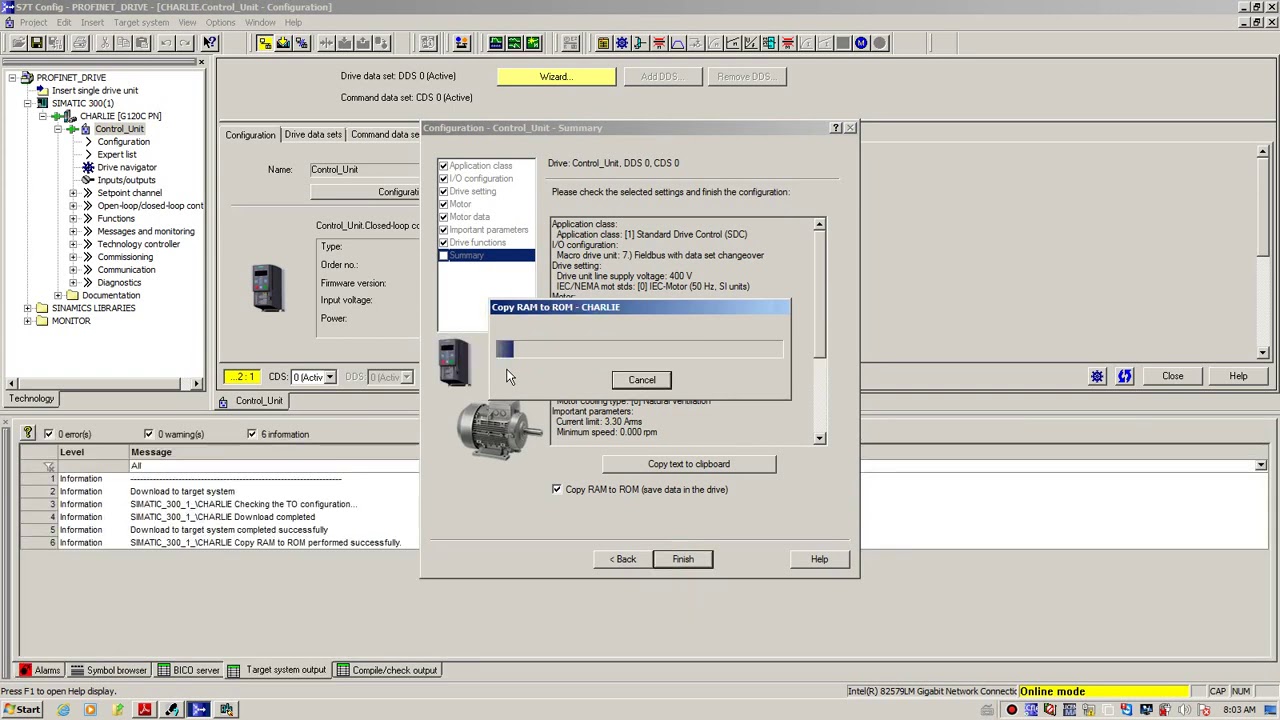Click the Copy RAM to ROM progress bar
This screenshot has width=1280, height=720.
[639, 348]
